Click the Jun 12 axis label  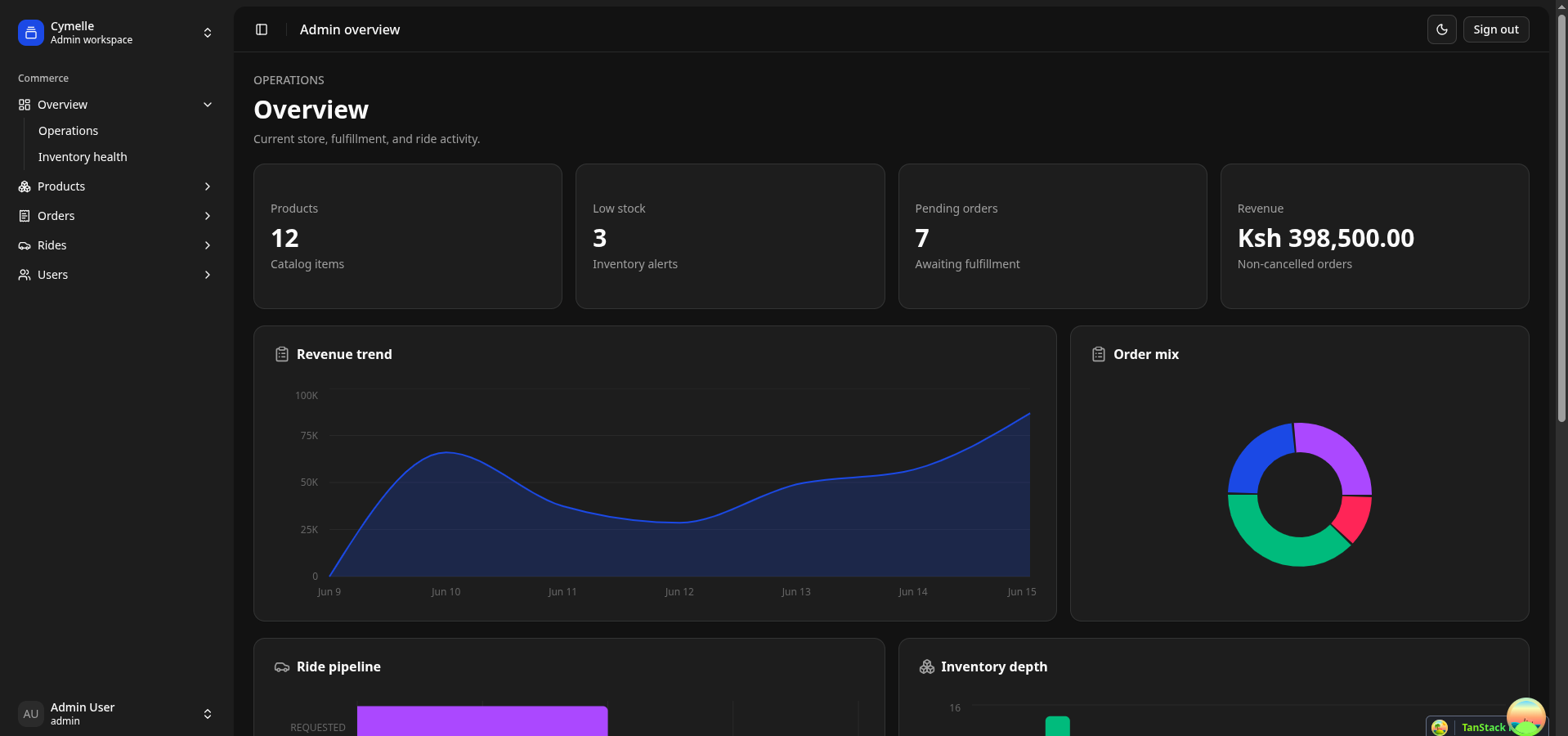click(679, 592)
